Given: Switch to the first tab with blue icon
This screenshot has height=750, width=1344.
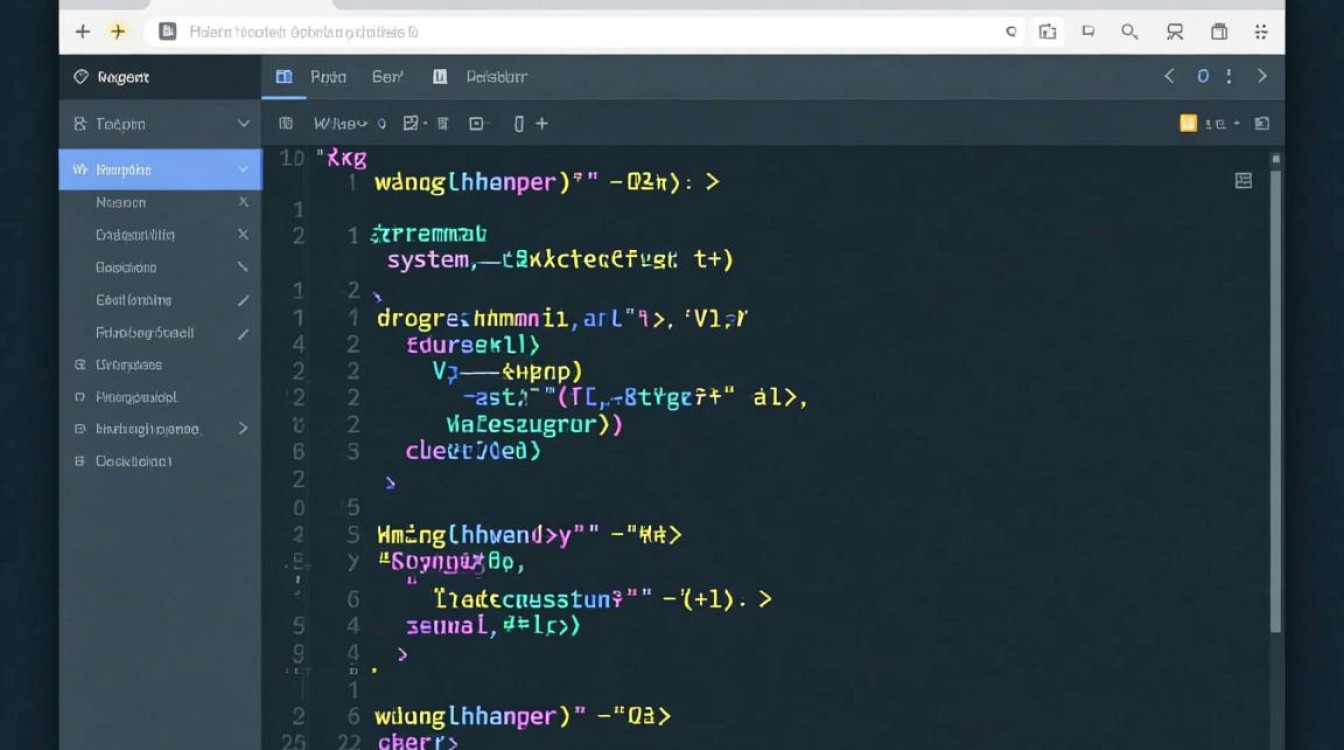Looking at the screenshot, I should (x=313, y=77).
